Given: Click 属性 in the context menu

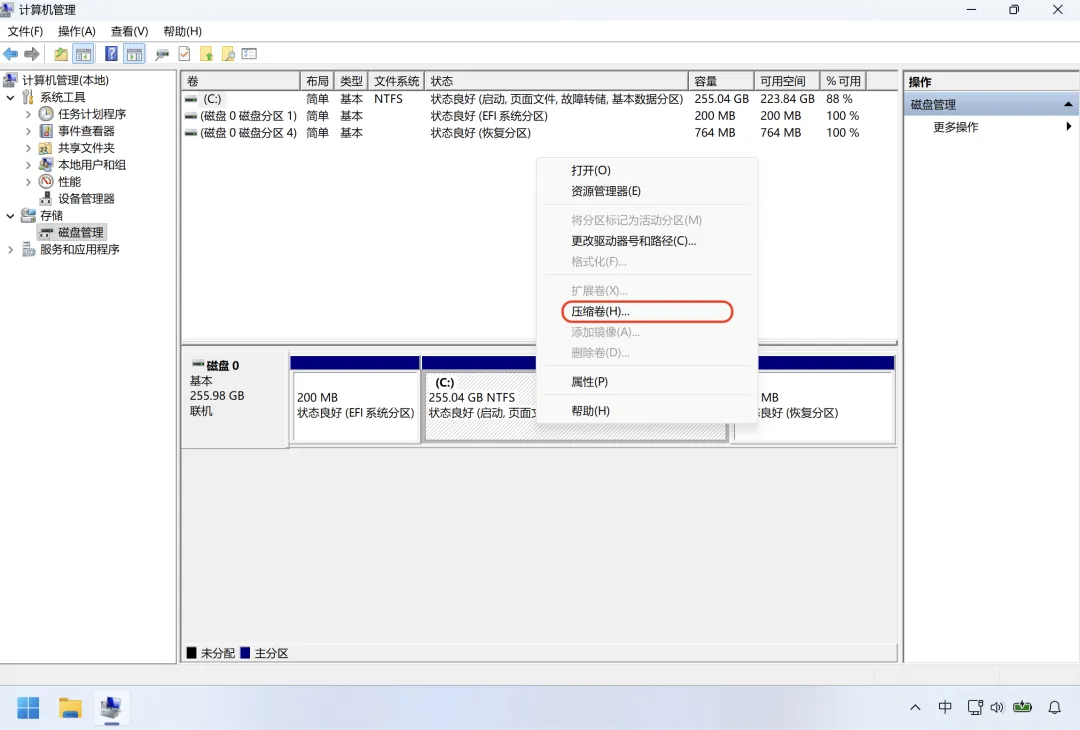Looking at the screenshot, I should 590,381.
